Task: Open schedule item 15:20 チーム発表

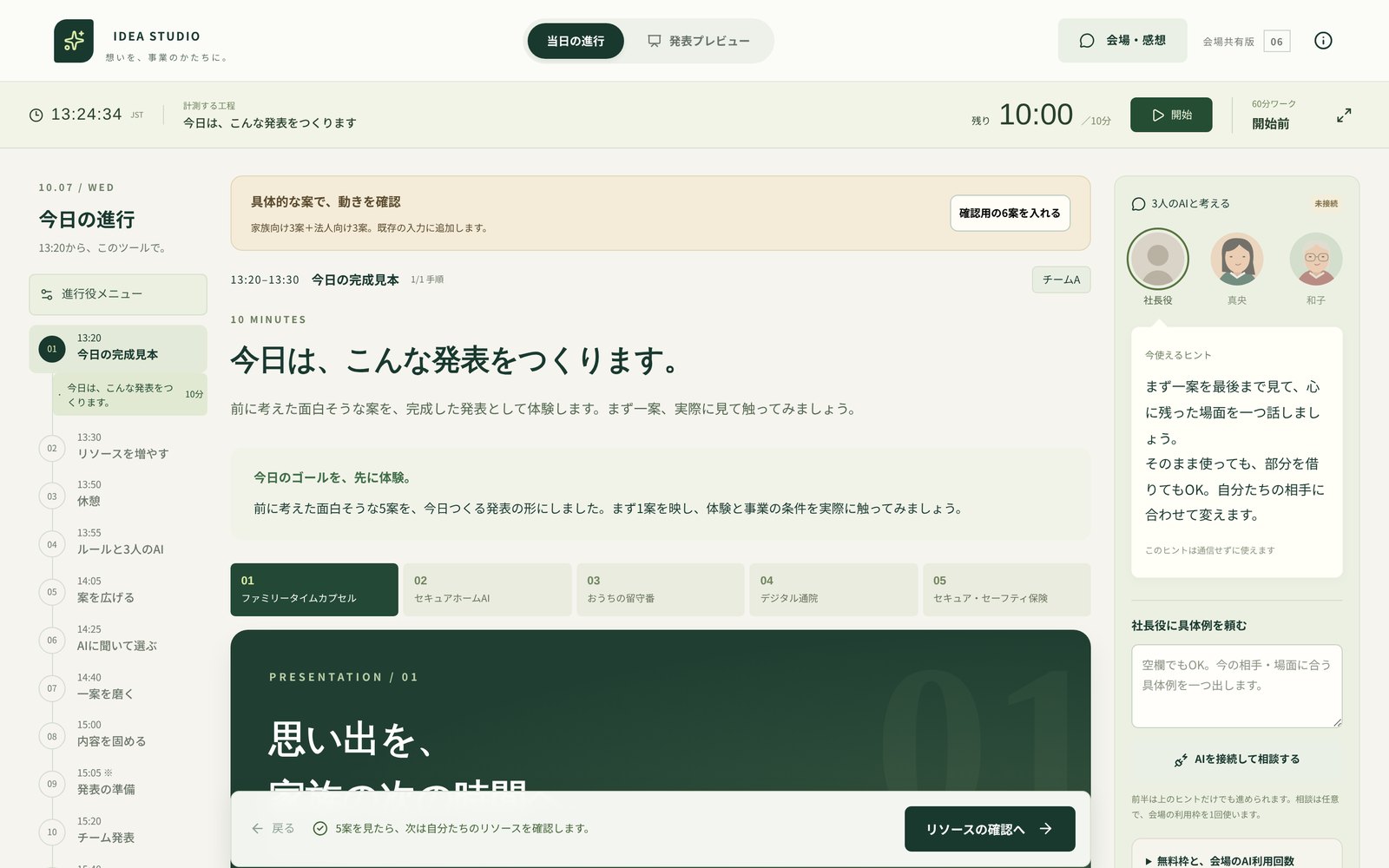Action: [118, 830]
